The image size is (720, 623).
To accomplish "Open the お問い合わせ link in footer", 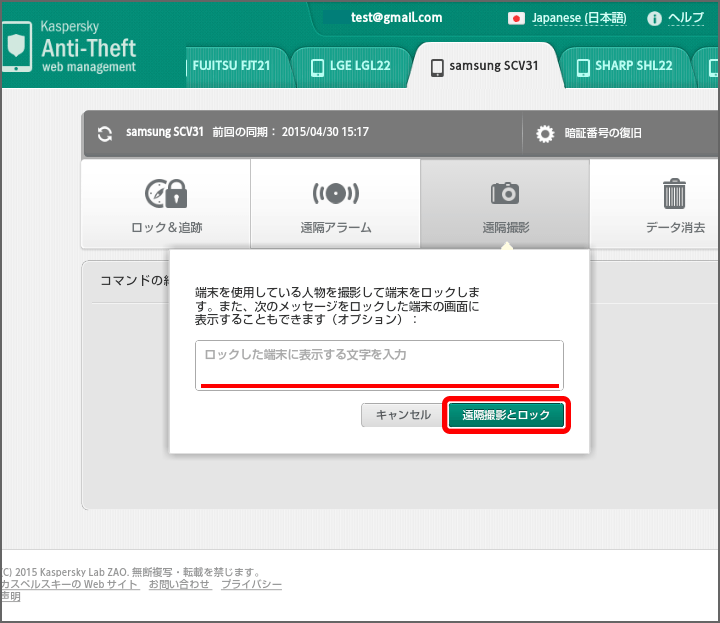I will click(x=180, y=584).
